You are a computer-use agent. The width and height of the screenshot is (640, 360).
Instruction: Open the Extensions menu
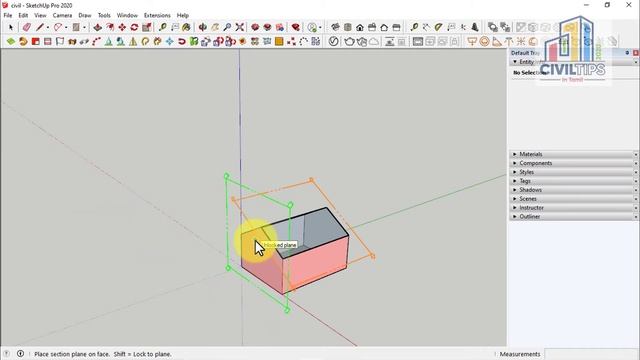[157, 15]
